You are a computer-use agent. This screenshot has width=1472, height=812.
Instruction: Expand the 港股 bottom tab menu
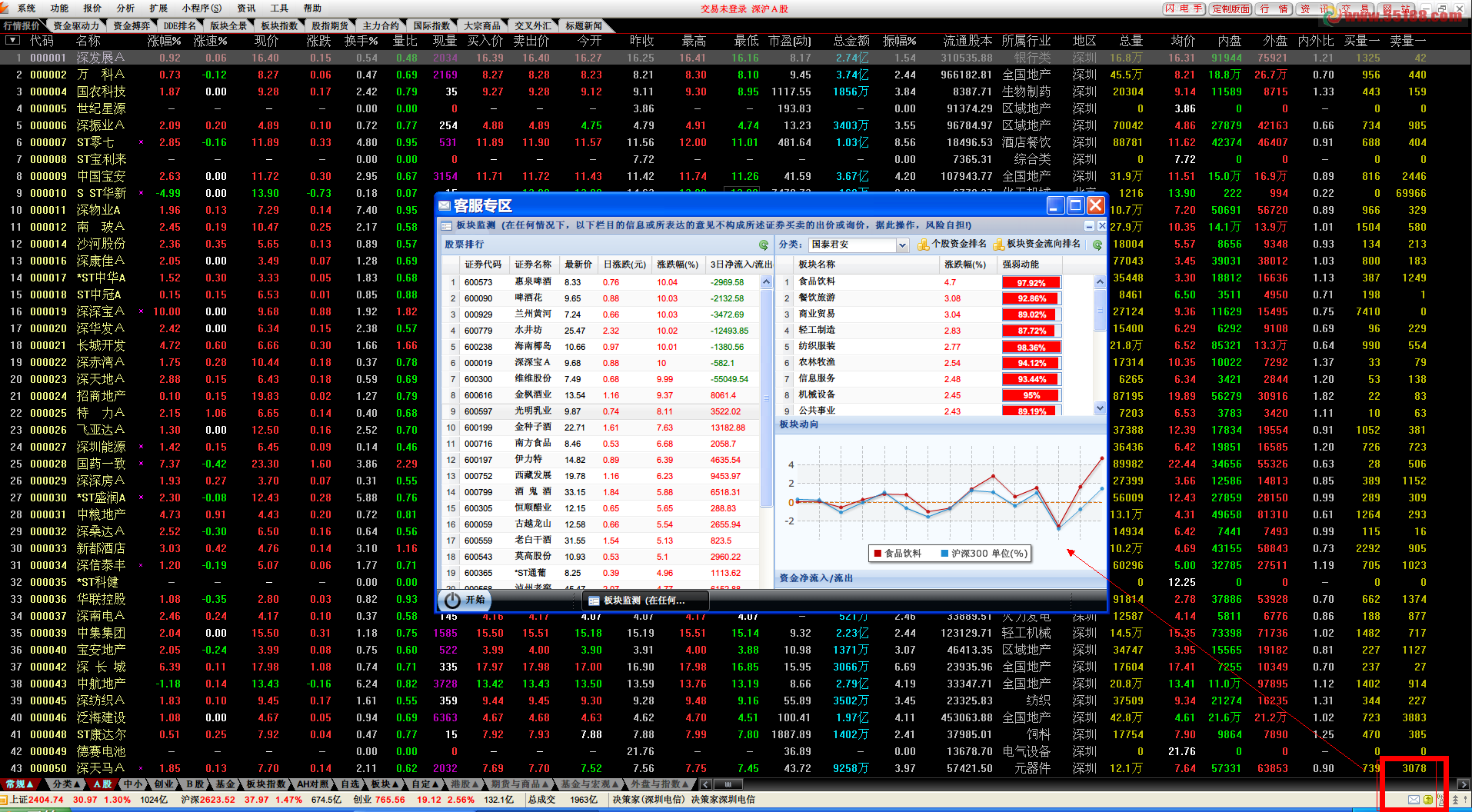[x=465, y=784]
